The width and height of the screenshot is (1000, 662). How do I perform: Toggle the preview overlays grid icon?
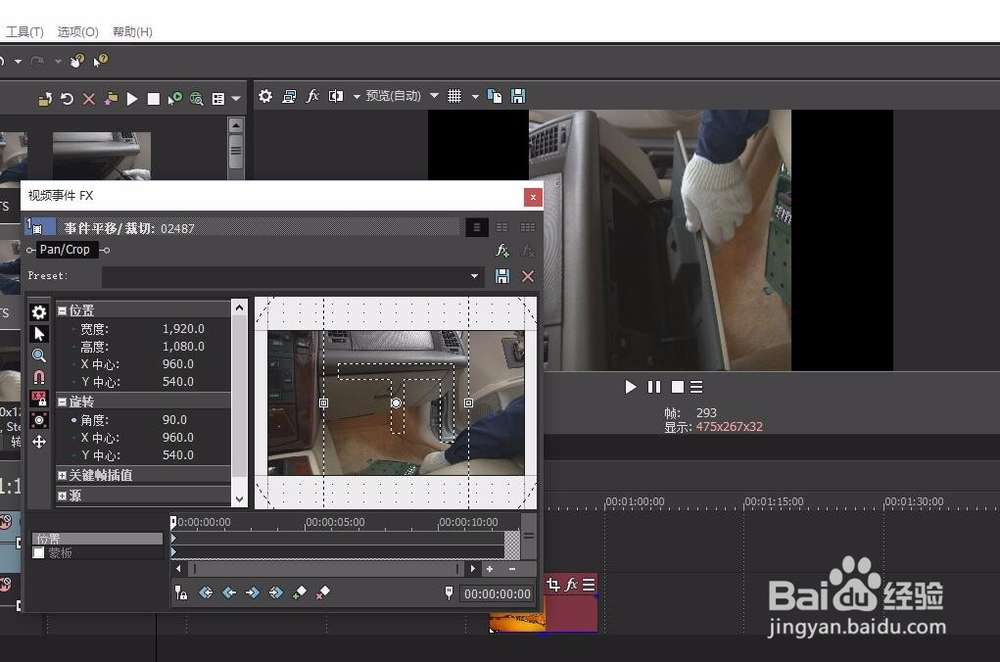(454, 96)
